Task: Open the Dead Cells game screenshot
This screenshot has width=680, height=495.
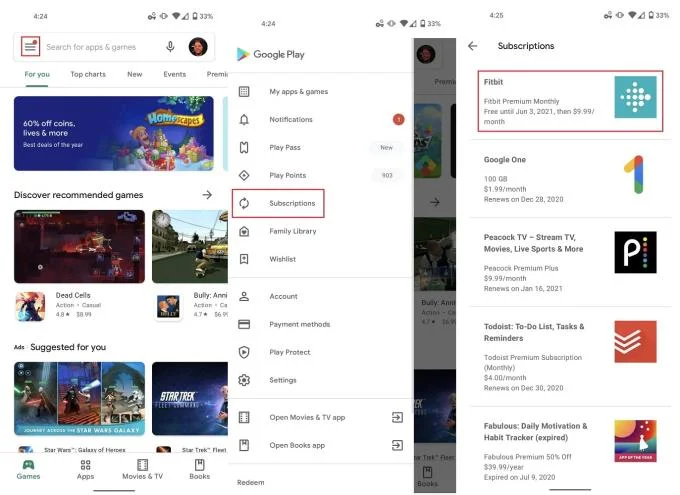Action: pos(79,246)
